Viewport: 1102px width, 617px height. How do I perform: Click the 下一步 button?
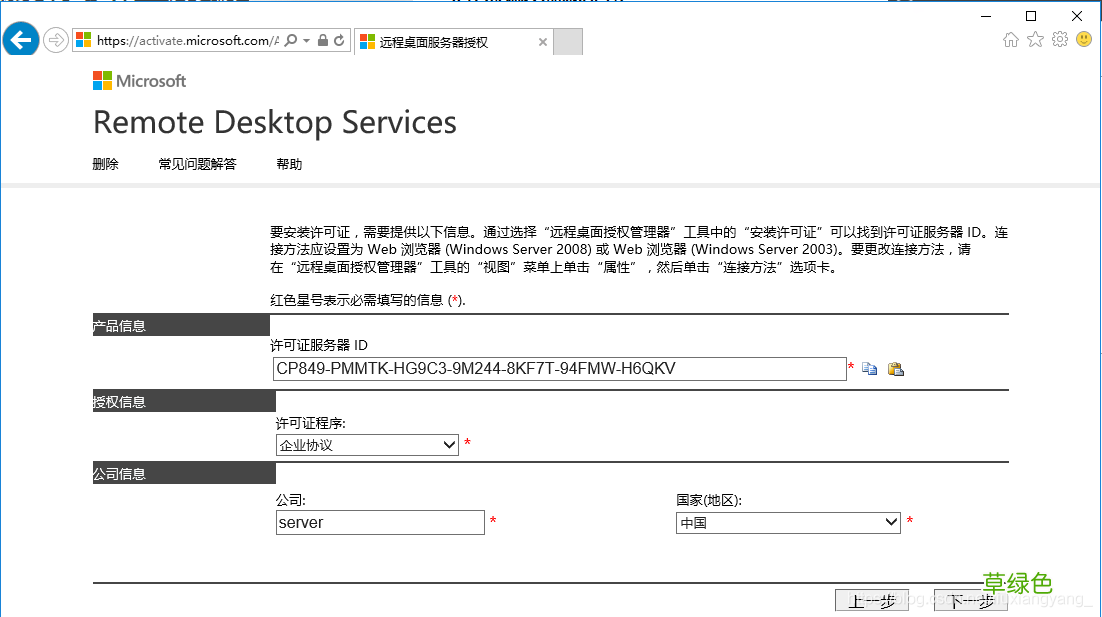[968, 599]
